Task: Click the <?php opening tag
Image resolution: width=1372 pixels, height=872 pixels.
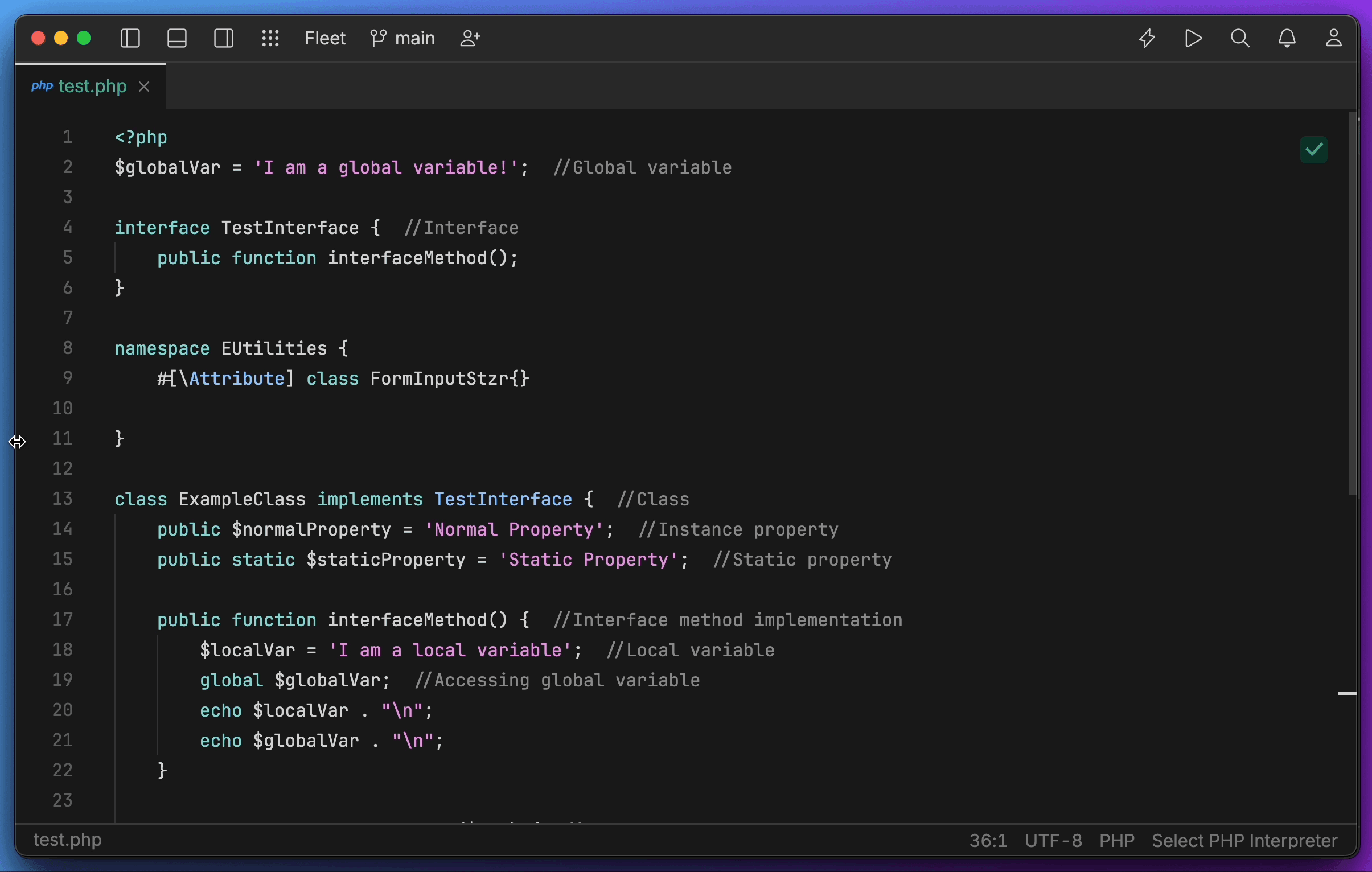Action: pyautogui.click(x=141, y=137)
